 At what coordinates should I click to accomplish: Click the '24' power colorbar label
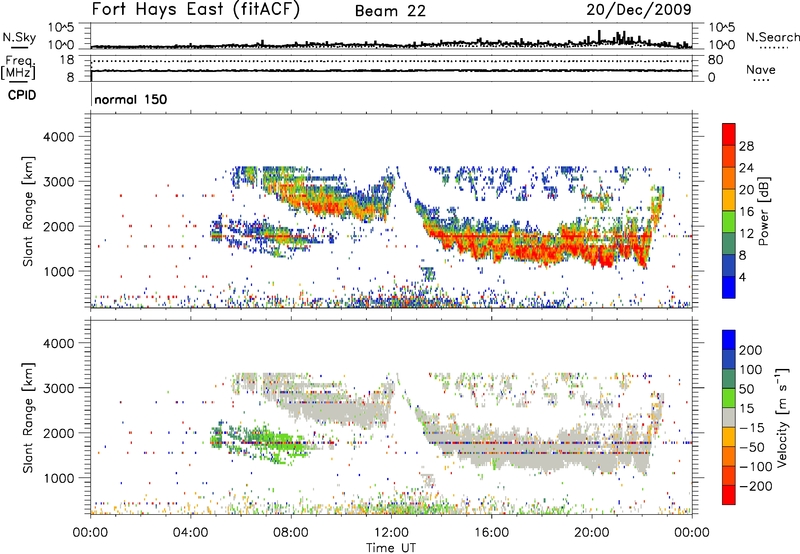tap(746, 168)
